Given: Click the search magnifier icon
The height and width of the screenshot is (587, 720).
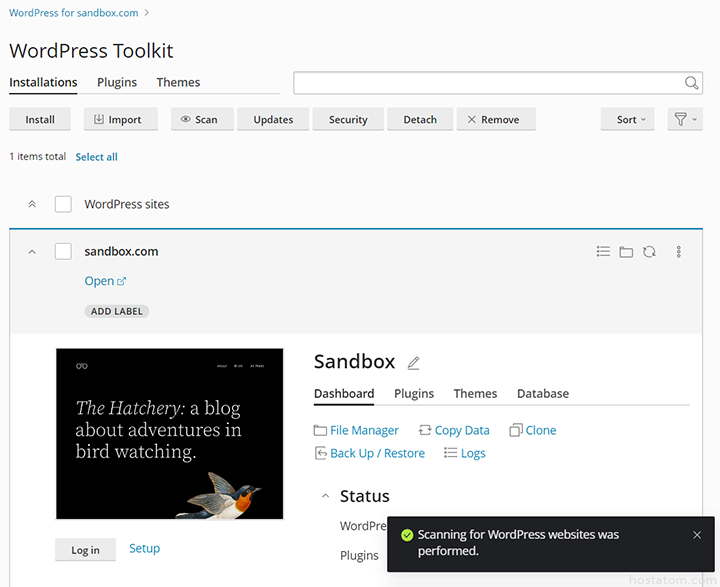Looking at the screenshot, I should tap(691, 83).
